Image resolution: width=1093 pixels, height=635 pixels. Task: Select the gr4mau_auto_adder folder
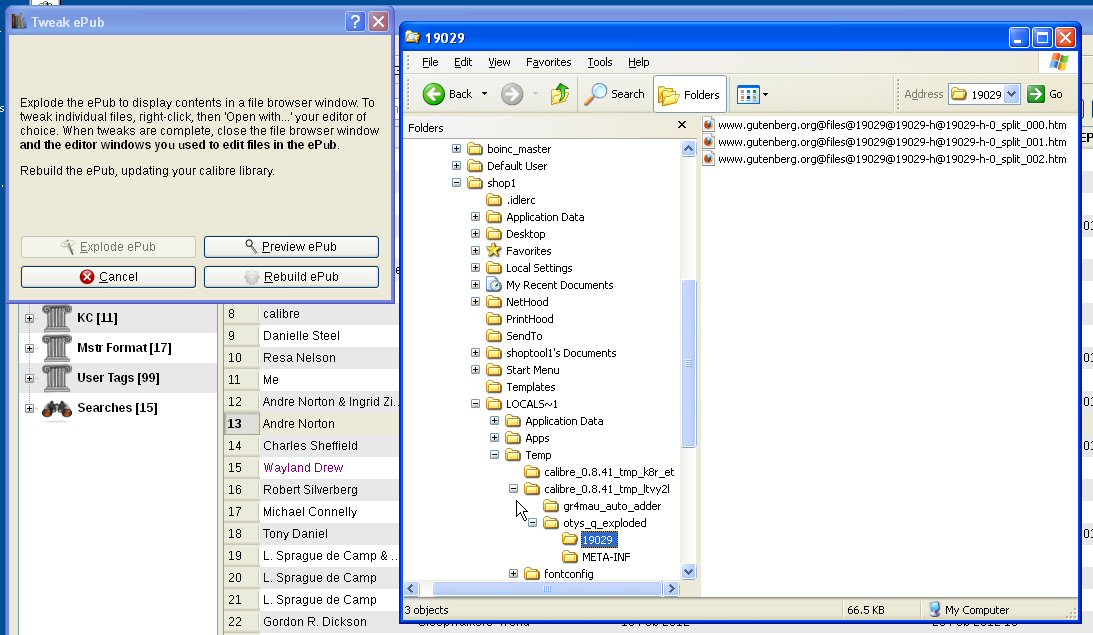[x=602, y=506]
